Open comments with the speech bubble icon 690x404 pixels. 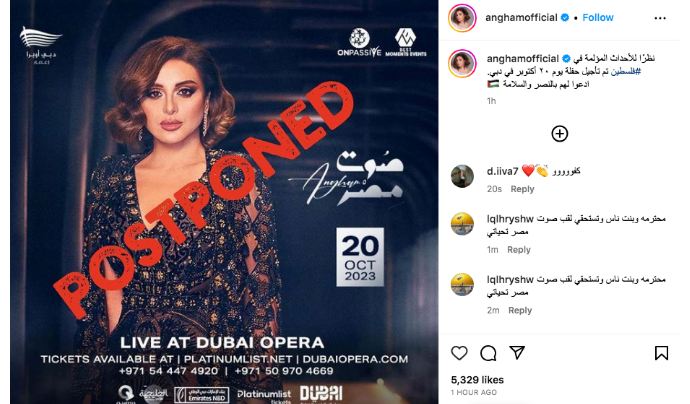tap(488, 353)
